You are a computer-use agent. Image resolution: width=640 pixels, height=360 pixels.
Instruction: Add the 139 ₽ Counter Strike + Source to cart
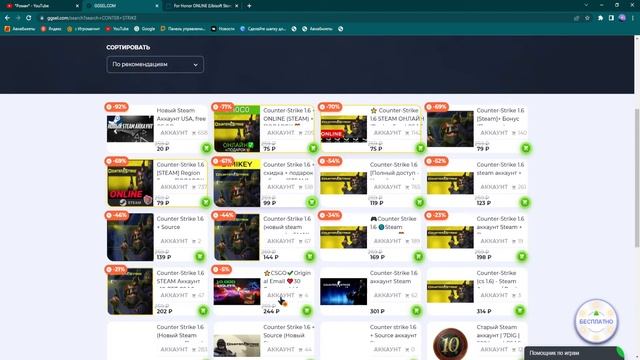click(200, 256)
